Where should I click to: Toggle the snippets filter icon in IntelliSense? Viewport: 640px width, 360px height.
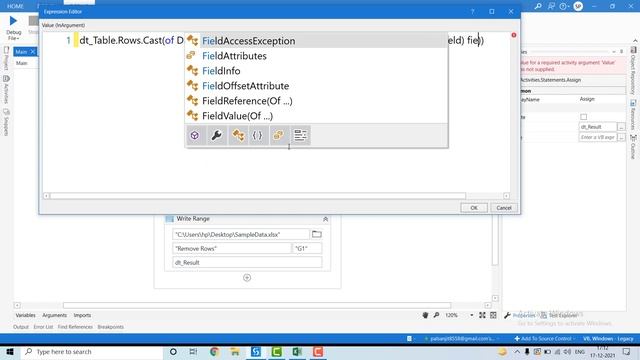tap(300, 136)
